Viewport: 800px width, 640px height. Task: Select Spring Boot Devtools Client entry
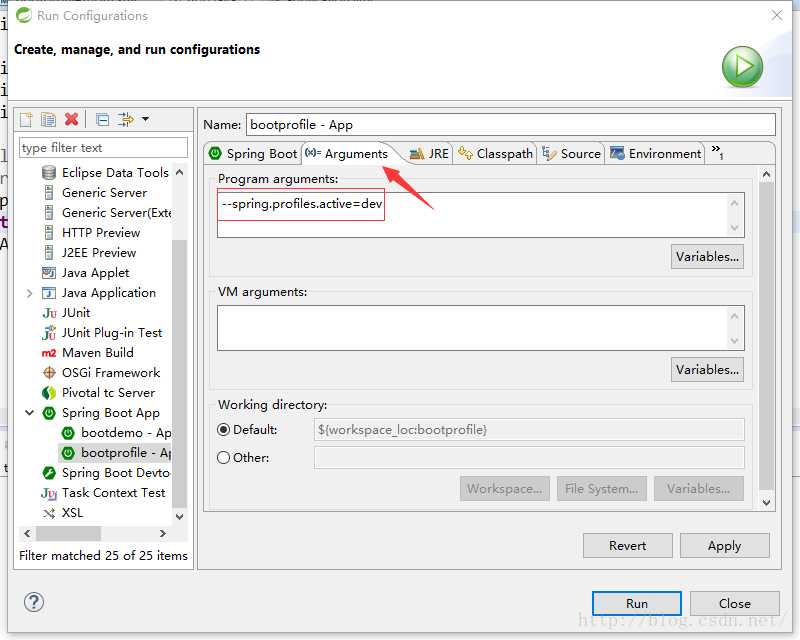(x=116, y=473)
